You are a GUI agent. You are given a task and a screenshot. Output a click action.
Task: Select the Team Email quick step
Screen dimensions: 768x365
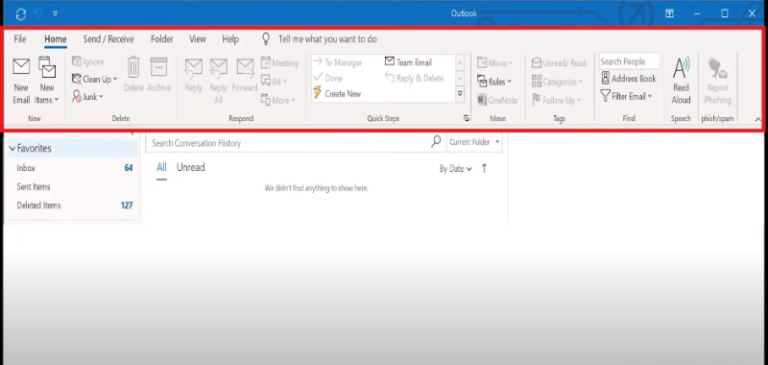tap(408, 62)
